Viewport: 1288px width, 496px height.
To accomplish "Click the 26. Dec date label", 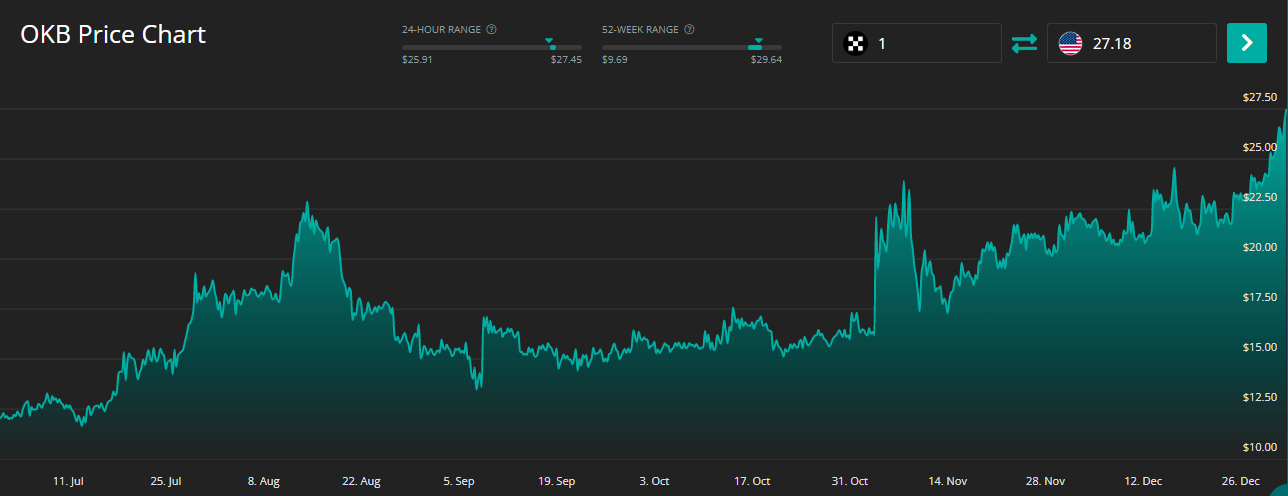I will tap(1241, 482).
